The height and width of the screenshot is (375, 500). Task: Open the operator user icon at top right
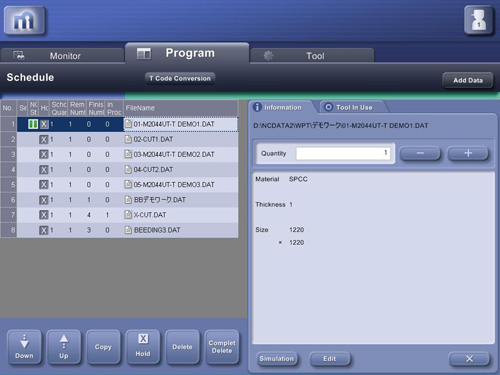[x=479, y=21]
